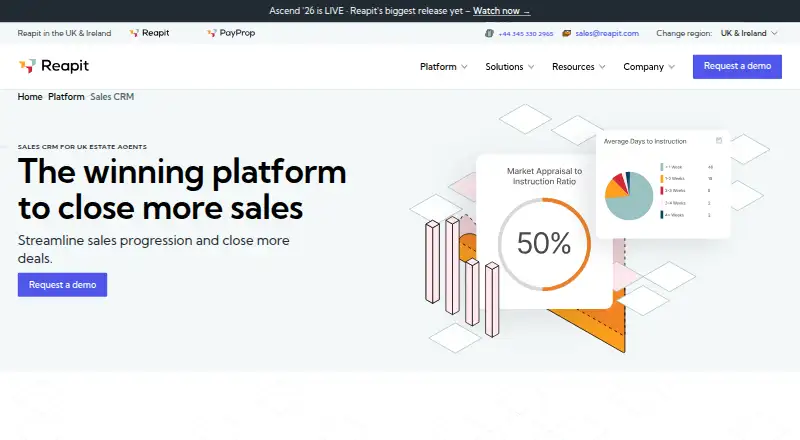800x440 pixels.
Task: Click the dark blue legend swatch in pie legend
Action: point(662,215)
